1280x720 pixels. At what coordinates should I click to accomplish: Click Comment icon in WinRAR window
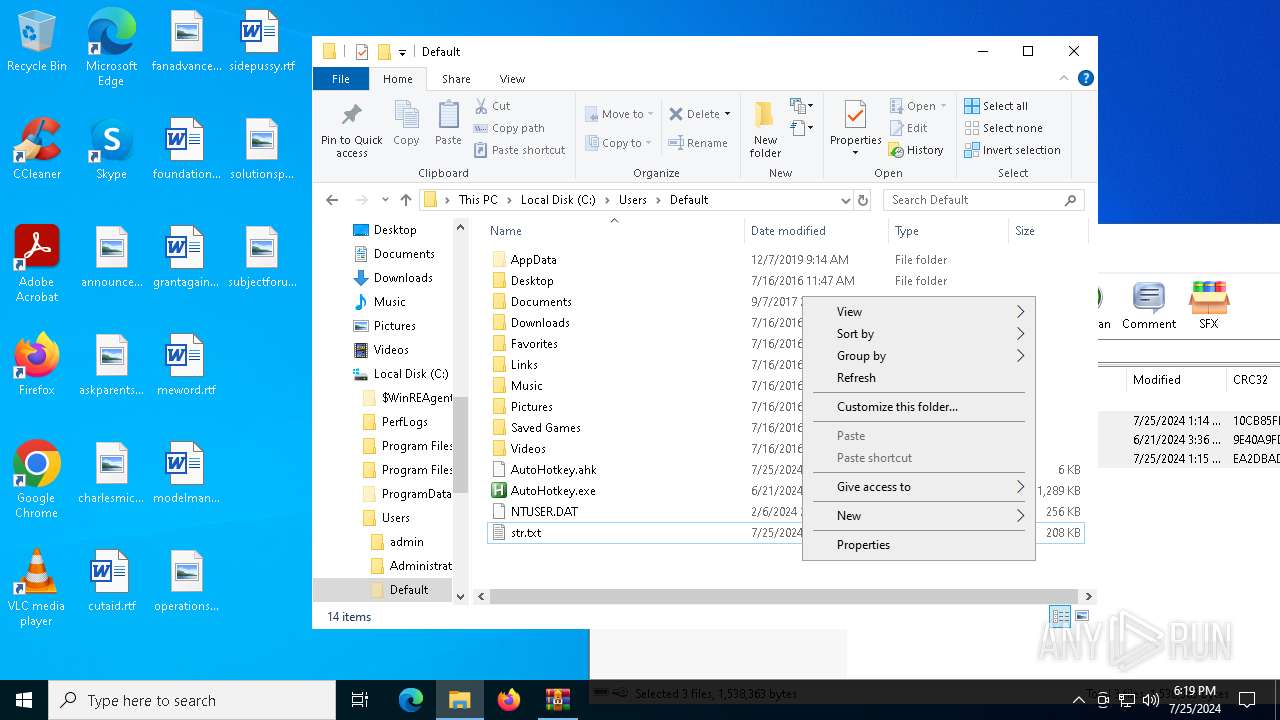pos(1148,306)
